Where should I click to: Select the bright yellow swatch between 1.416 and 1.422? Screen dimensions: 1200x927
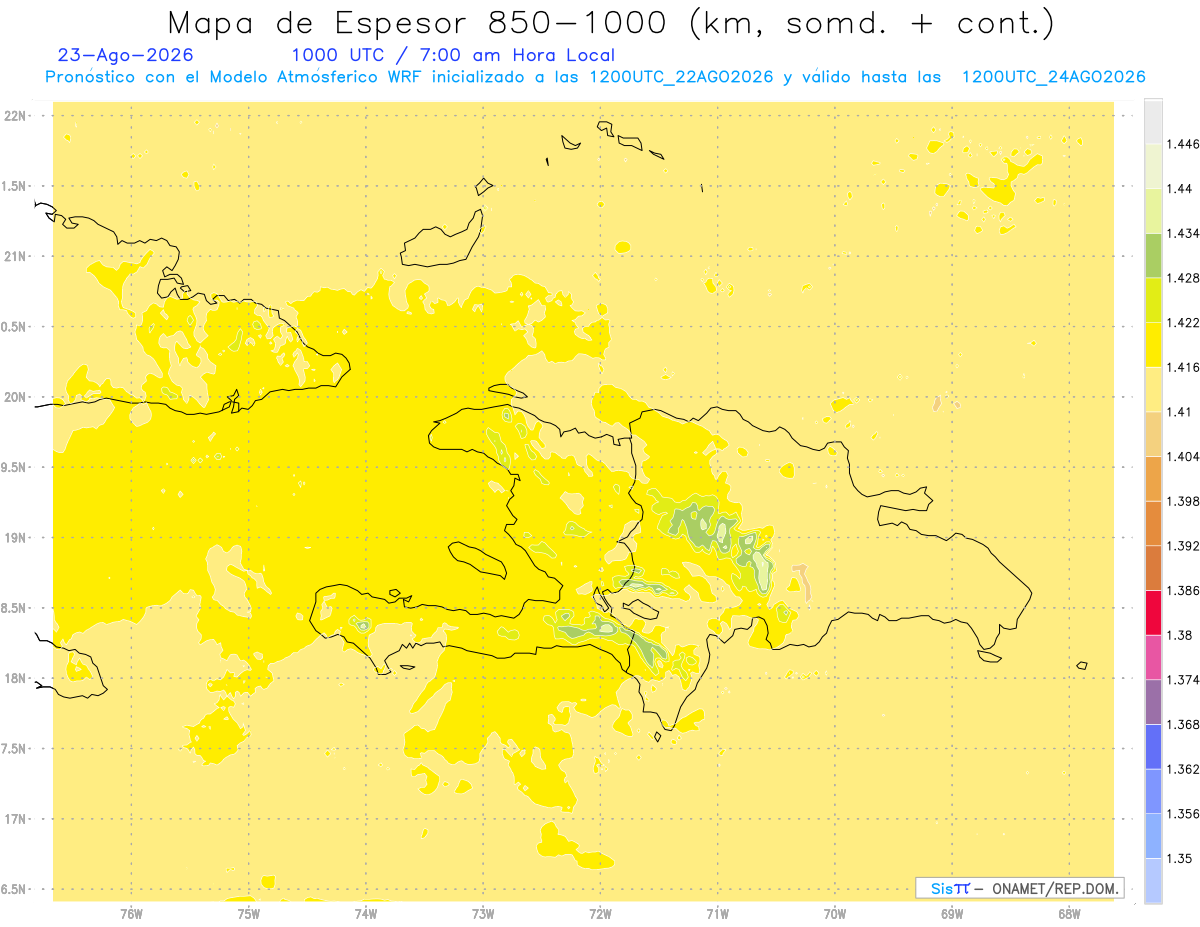[1153, 344]
